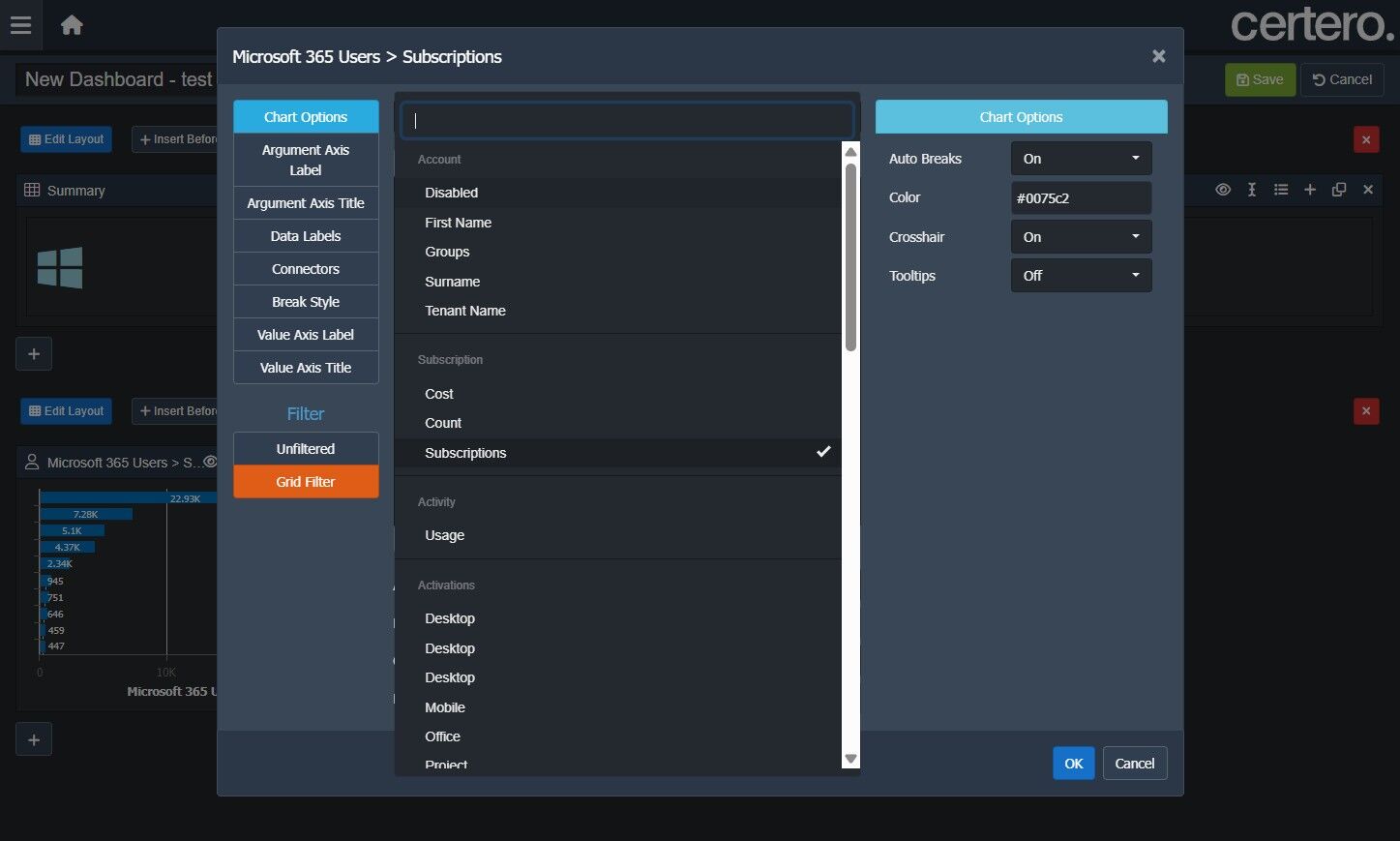Screen dimensions: 1400x841
Task: Switch to the Connectors tab
Action: click(306, 269)
